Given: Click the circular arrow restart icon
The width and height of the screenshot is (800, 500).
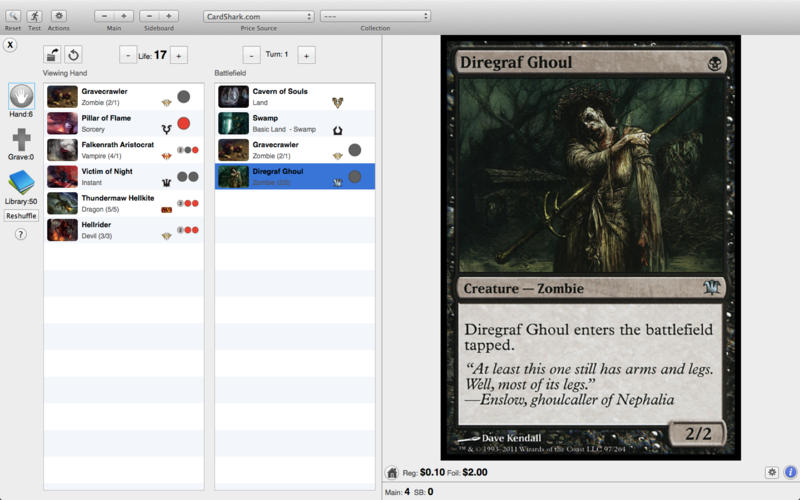Looking at the screenshot, I should point(73,55).
